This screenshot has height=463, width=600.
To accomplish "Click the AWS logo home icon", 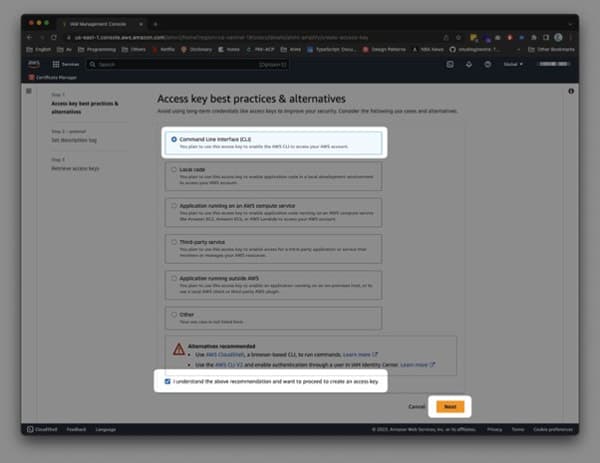I will 34,64.
